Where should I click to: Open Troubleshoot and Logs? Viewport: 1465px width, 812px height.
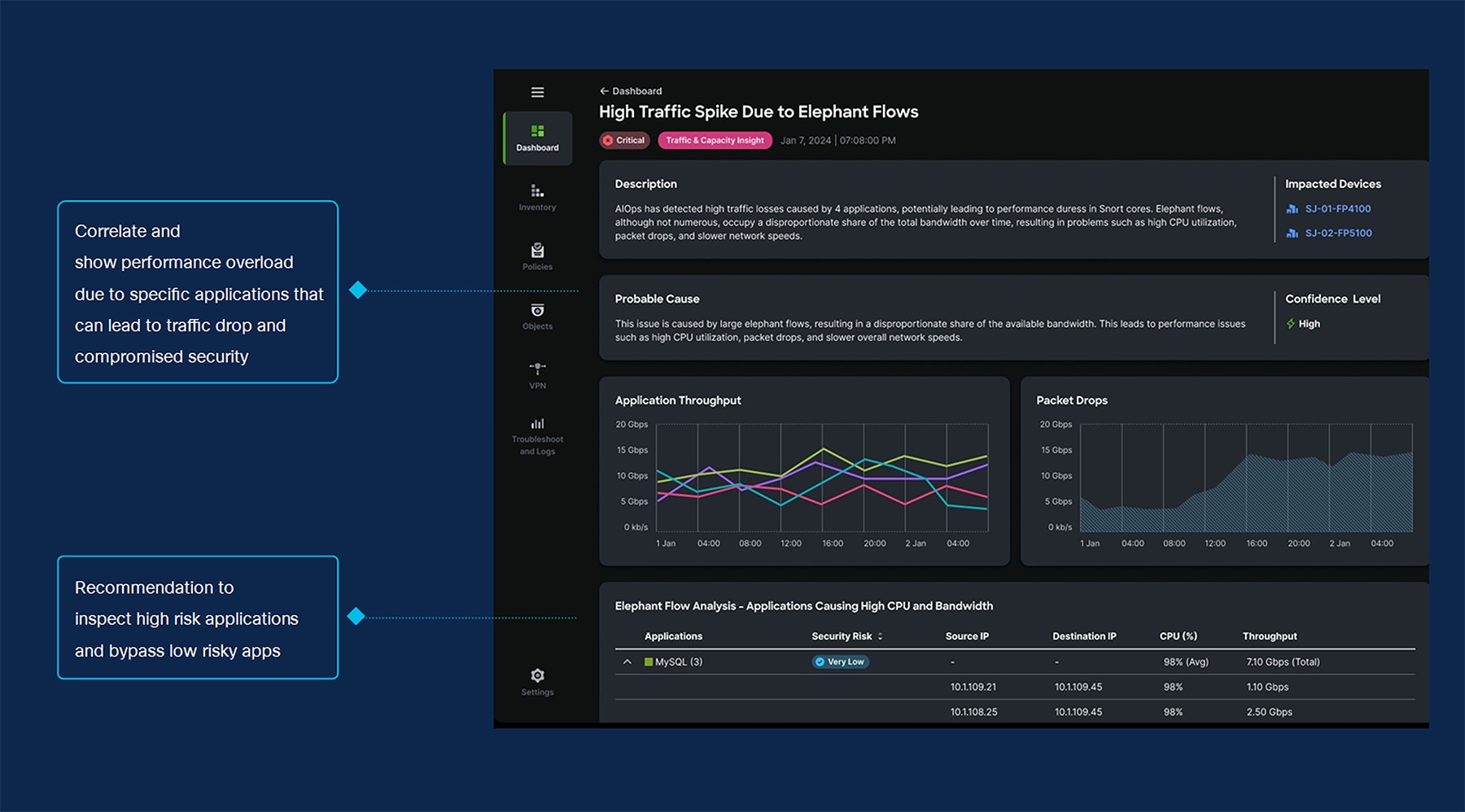click(x=537, y=434)
